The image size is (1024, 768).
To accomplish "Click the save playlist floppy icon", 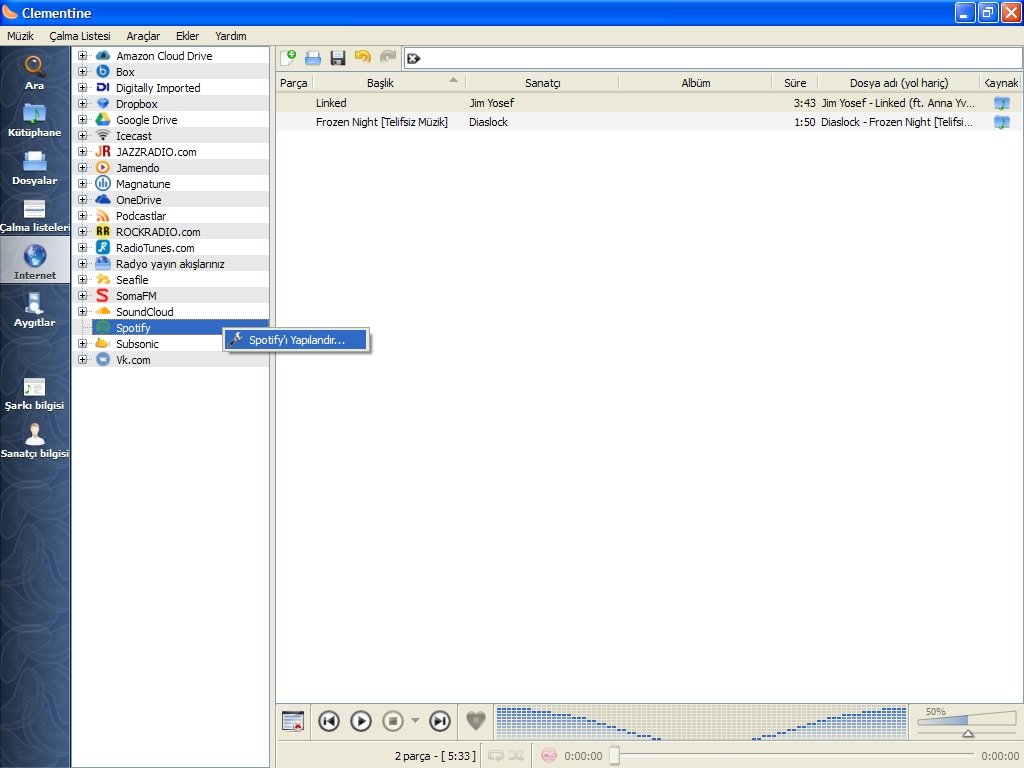I will tap(338, 58).
